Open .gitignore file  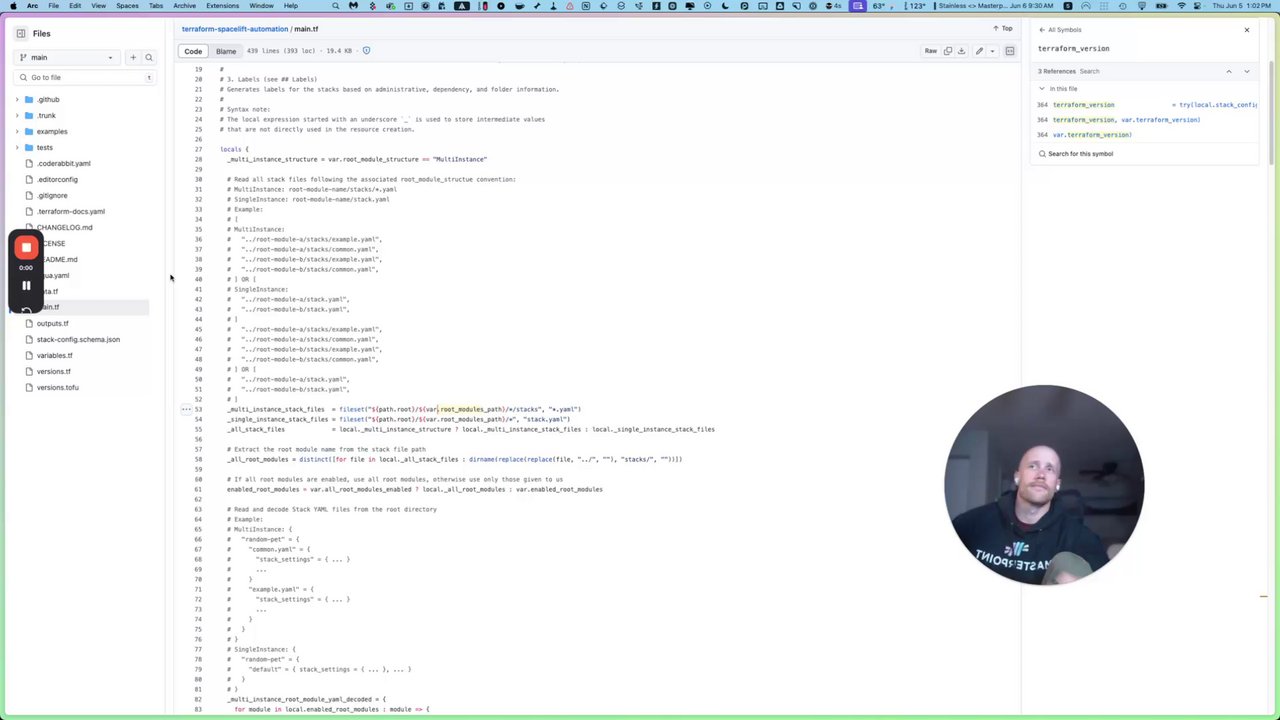point(52,195)
